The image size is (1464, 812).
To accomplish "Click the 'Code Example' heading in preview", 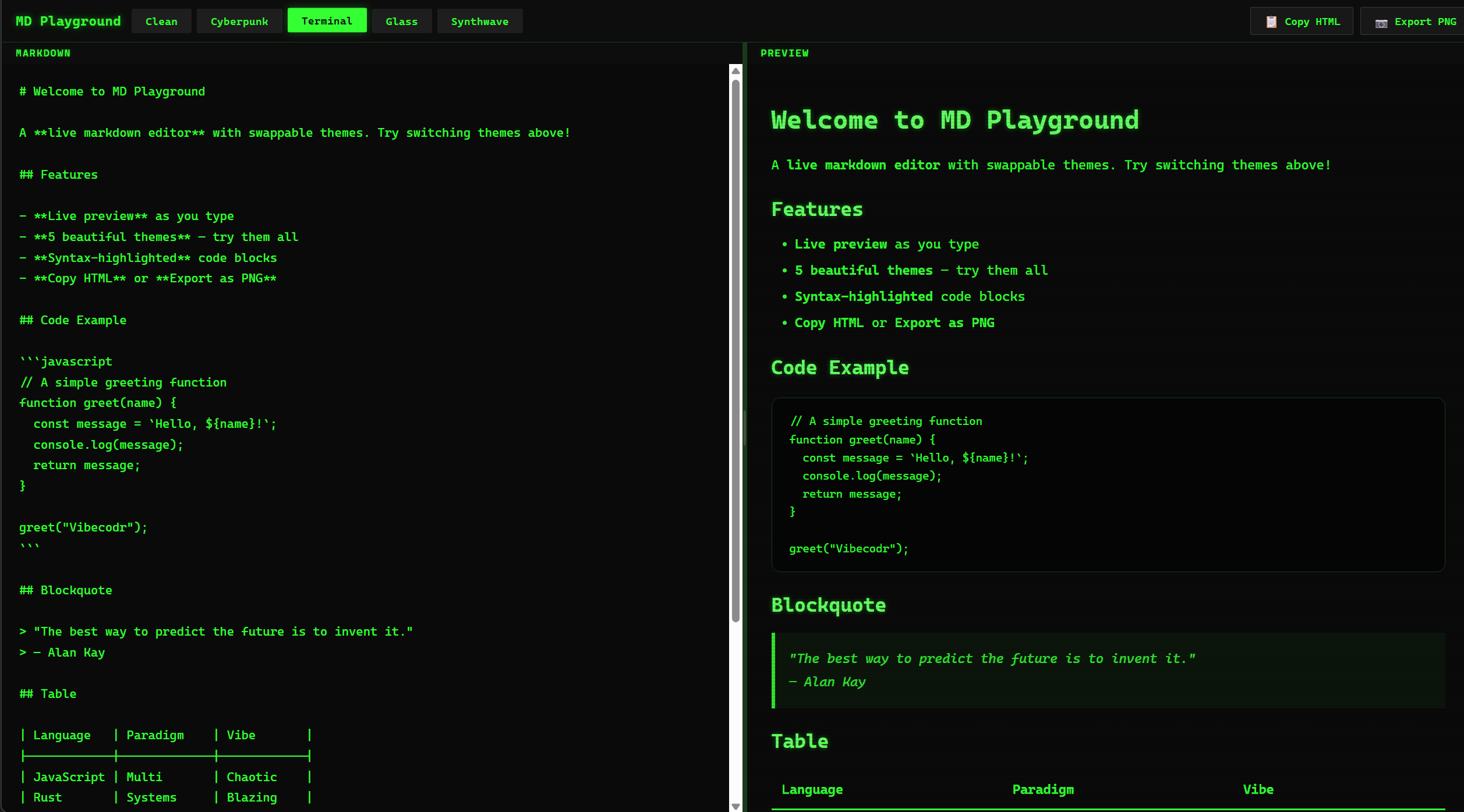I will (x=840, y=368).
